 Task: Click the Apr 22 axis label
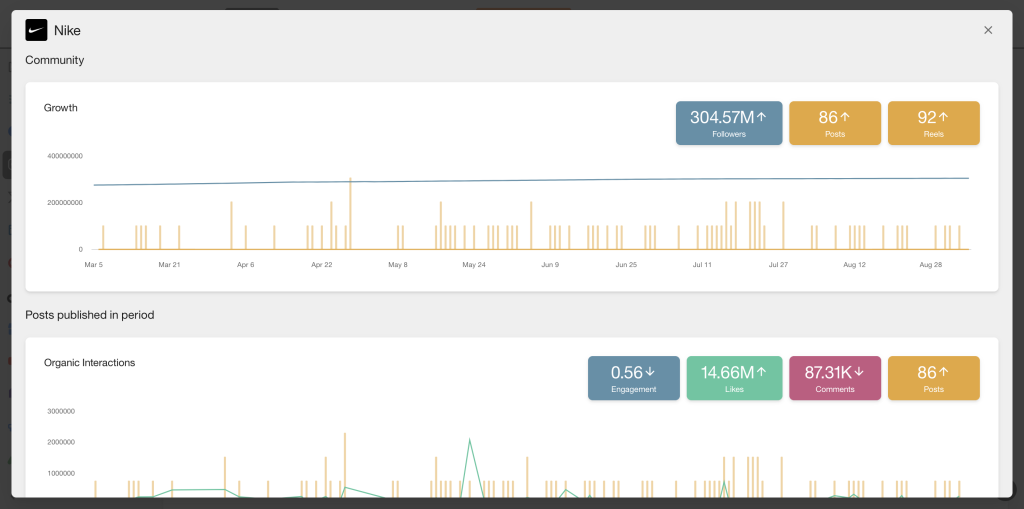[x=321, y=265]
